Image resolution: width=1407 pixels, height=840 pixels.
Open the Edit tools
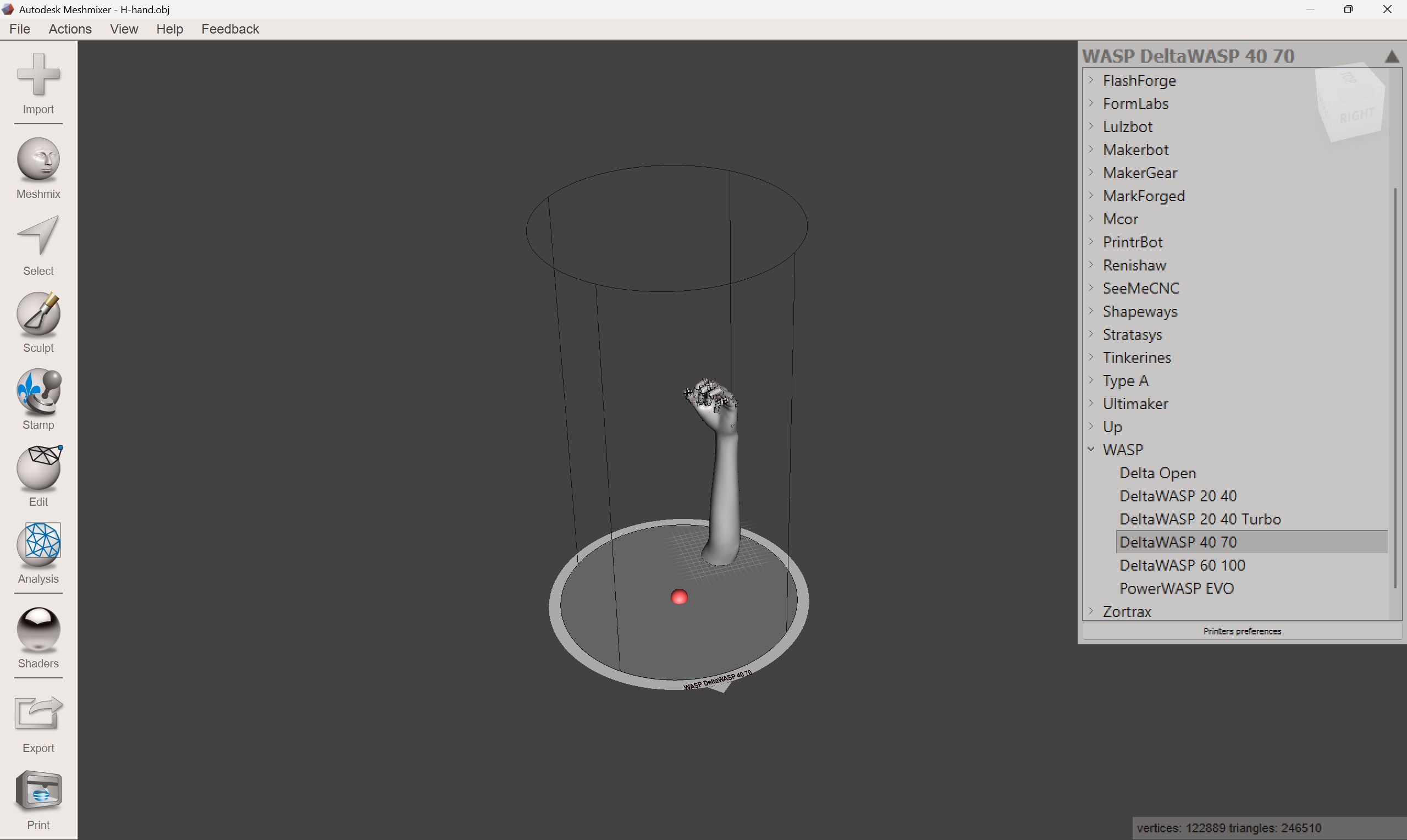(38, 476)
